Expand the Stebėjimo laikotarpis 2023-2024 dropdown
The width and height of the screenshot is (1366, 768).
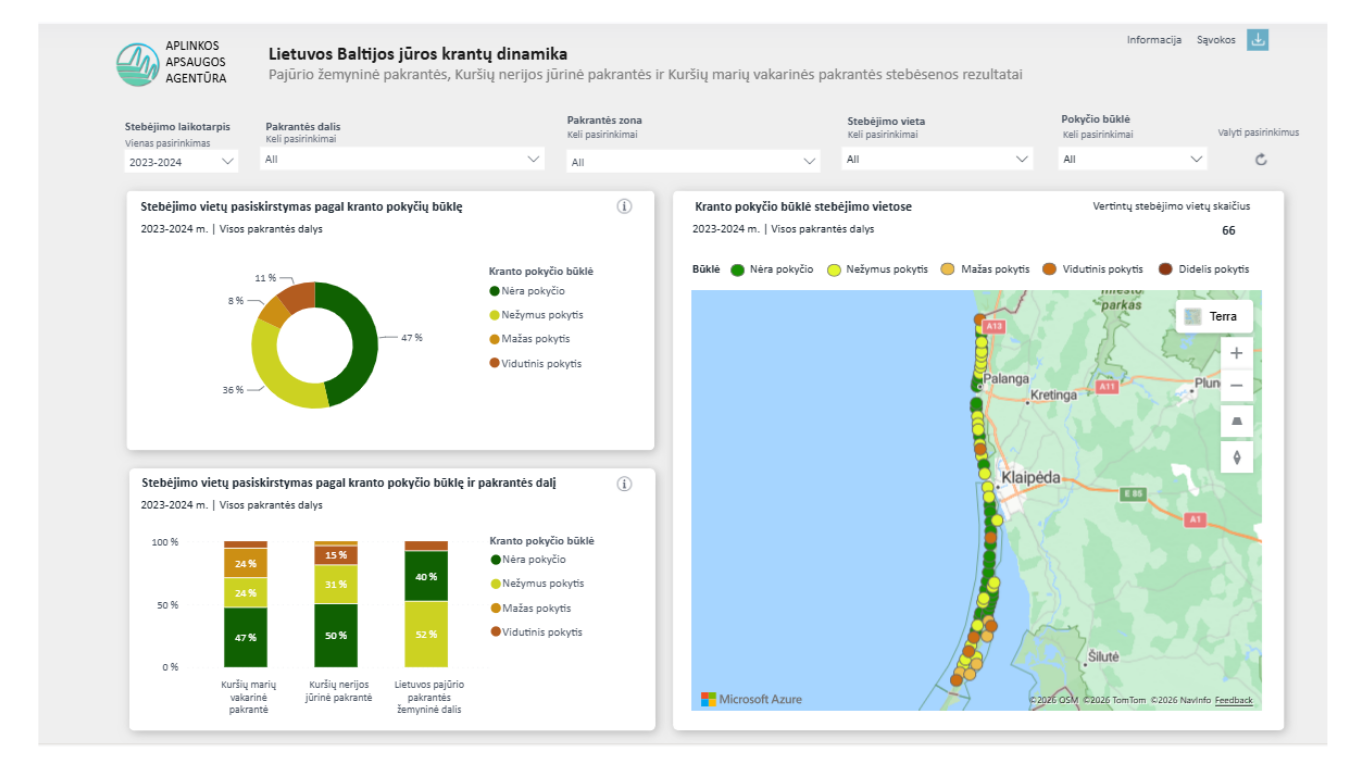(182, 161)
